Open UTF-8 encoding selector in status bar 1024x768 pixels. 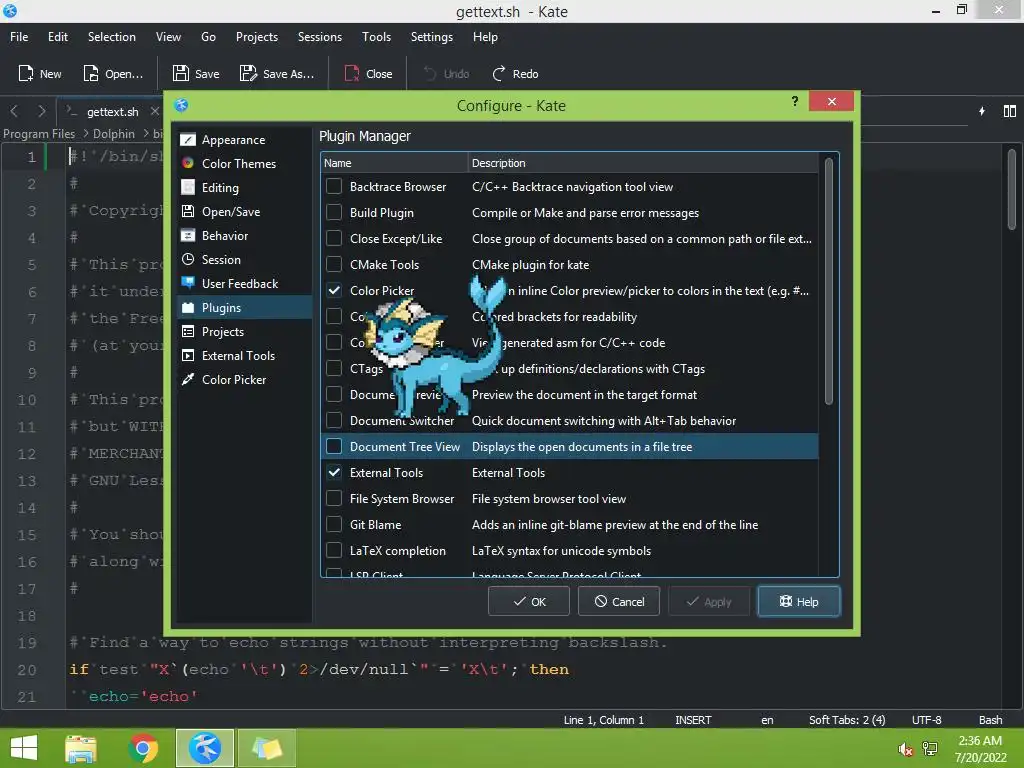pyautogui.click(x=927, y=720)
